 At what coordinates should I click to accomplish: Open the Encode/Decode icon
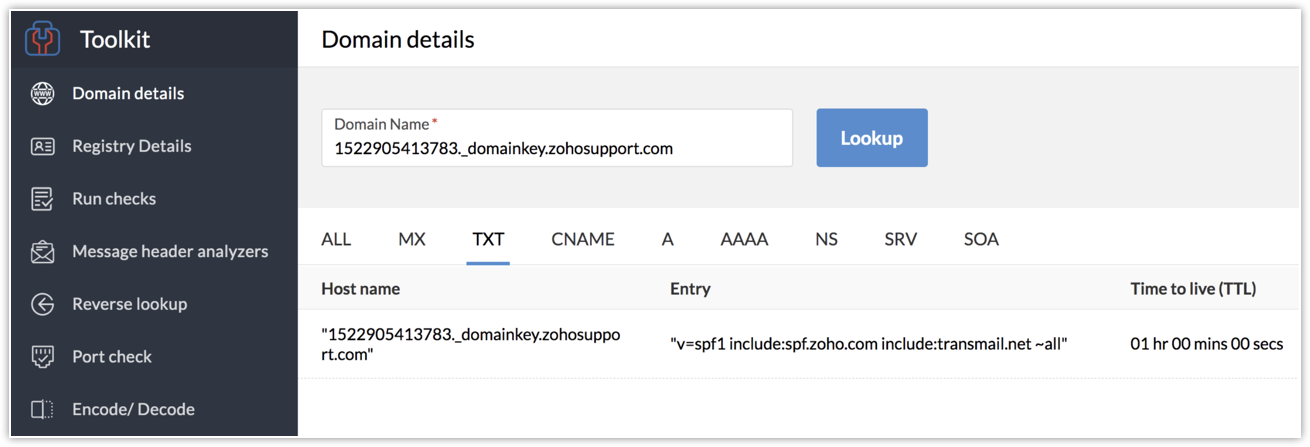coord(42,409)
